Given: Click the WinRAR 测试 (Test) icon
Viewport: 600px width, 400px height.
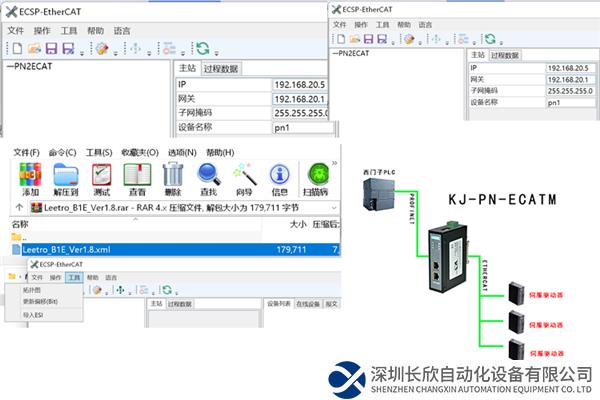Looking at the screenshot, I should (x=101, y=175).
